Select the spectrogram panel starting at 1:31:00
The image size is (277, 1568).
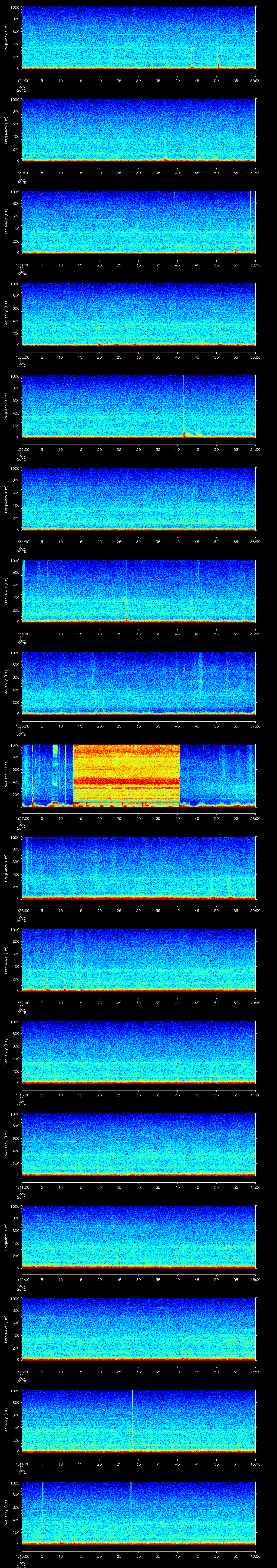(138, 222)
